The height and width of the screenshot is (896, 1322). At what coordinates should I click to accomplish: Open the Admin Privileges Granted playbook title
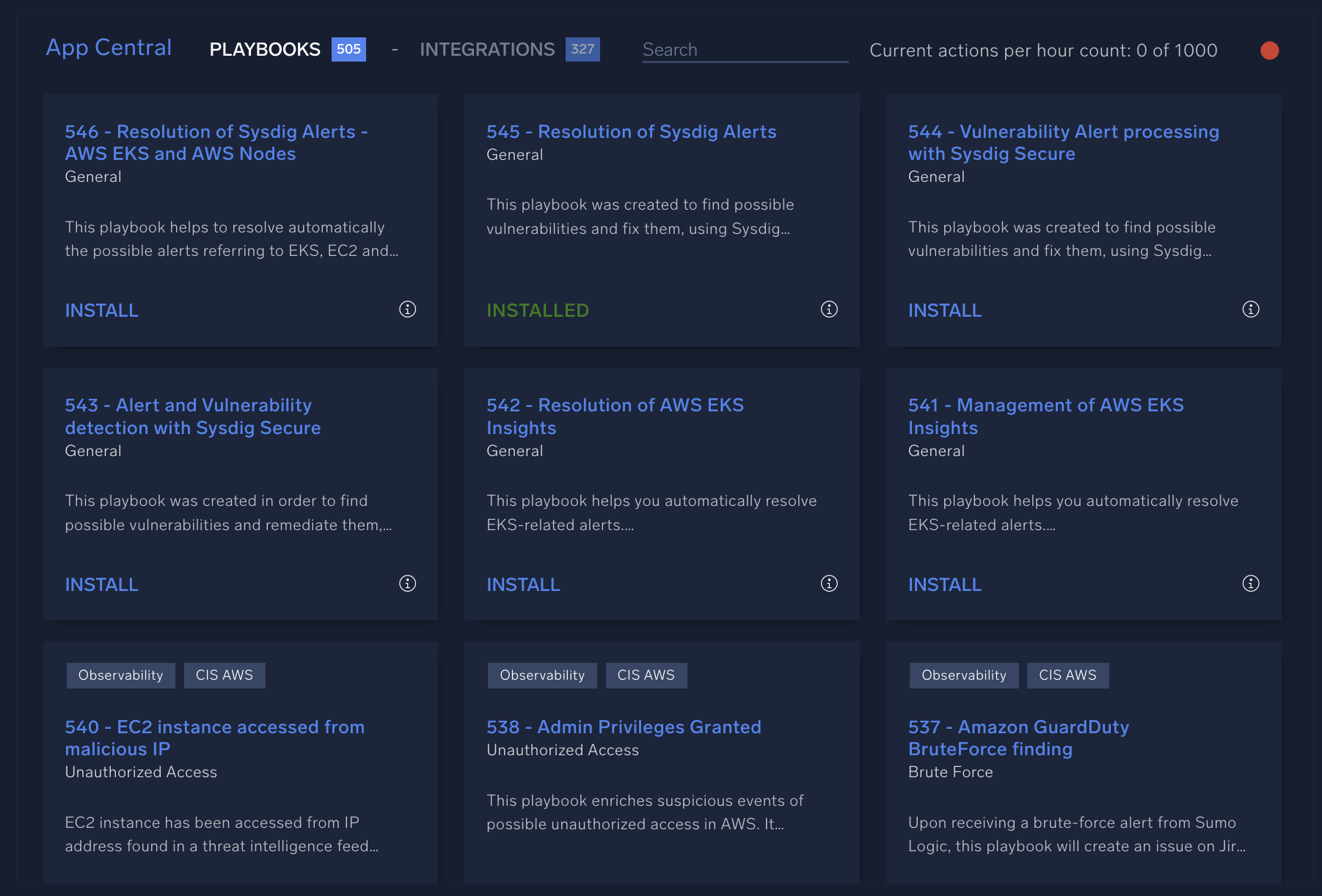pos(624,727)
